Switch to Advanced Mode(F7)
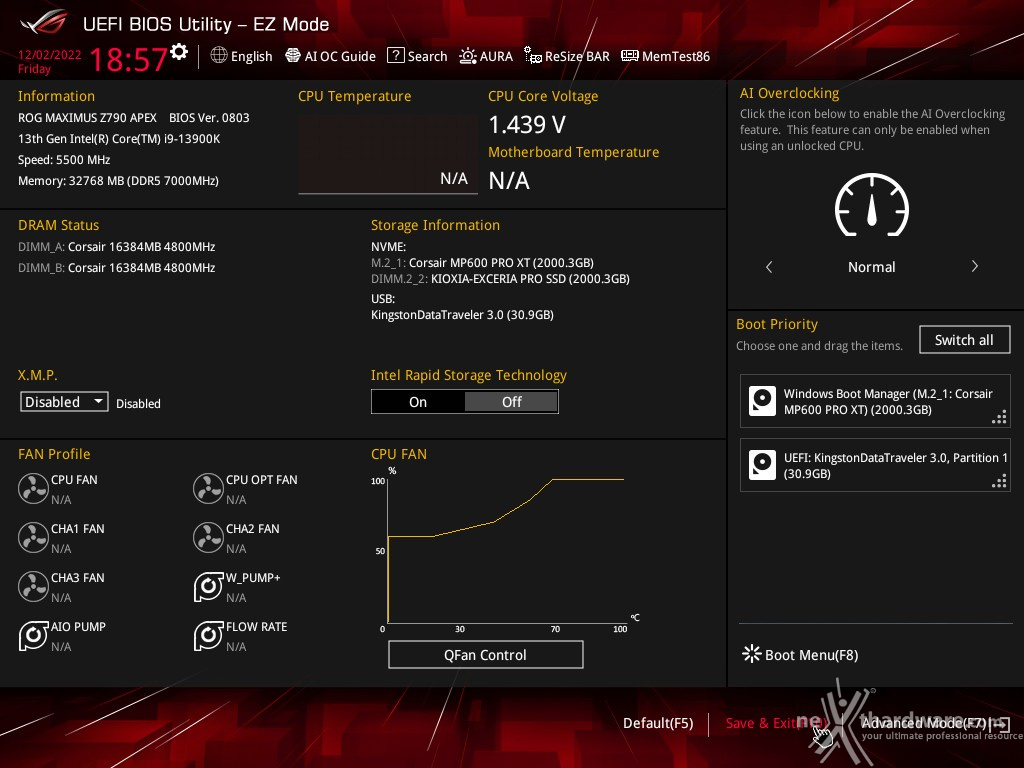This screenshot has height=768, width=1024. 935,723
